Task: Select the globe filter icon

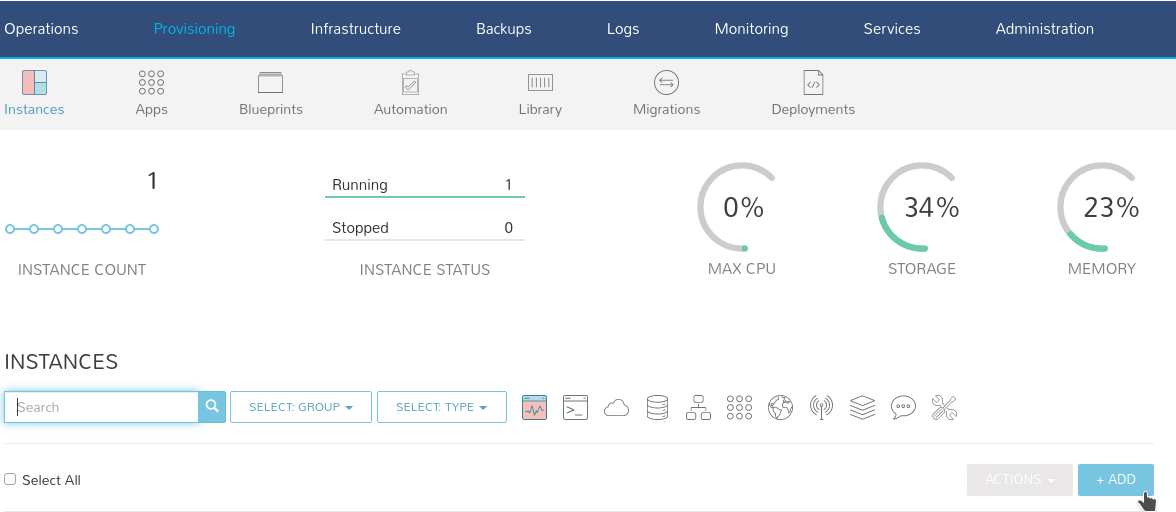Action: [781, 407]
